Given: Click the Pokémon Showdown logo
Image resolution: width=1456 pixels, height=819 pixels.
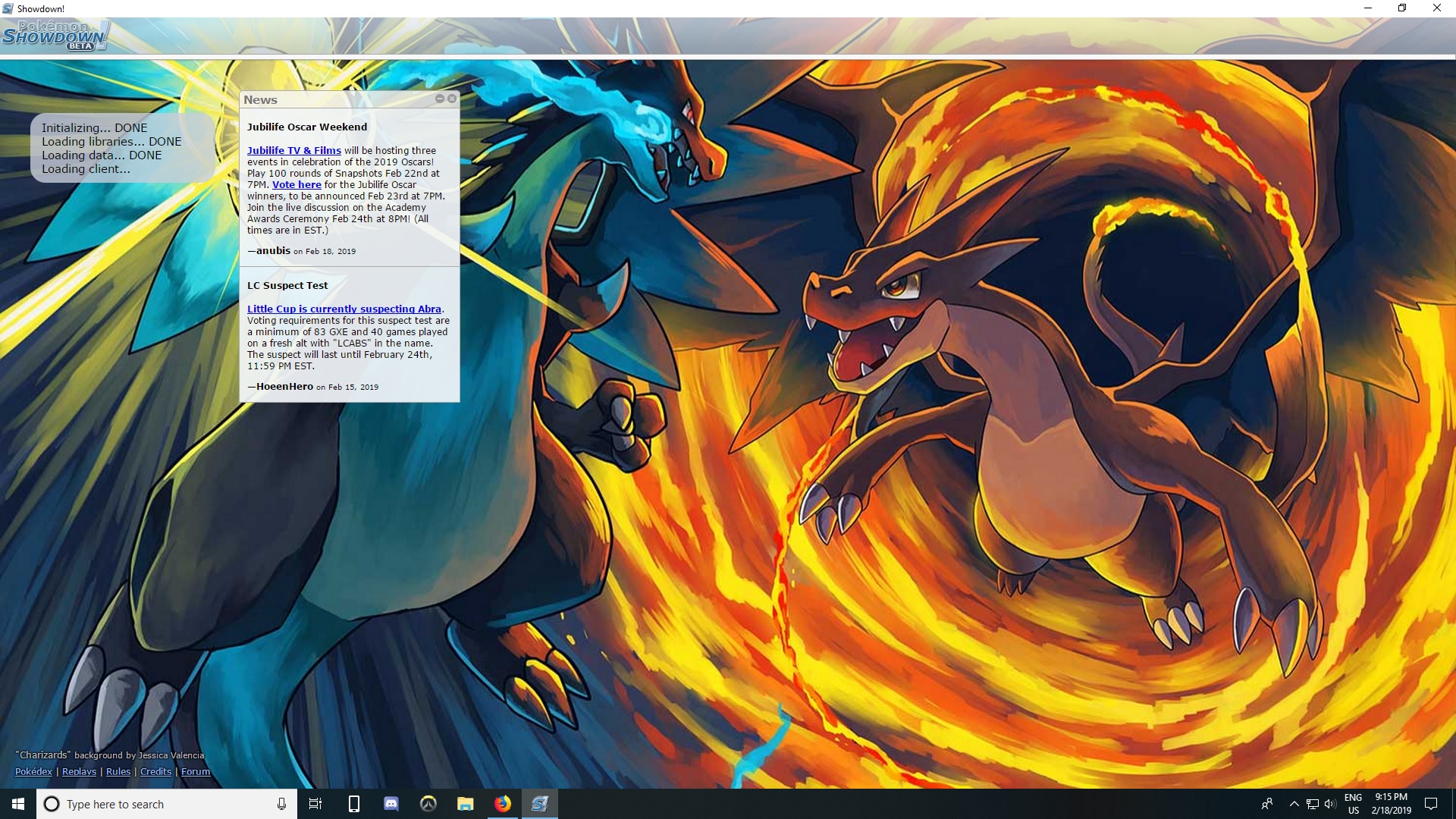Looking at the screenshot, I should (x=55, y=36).
